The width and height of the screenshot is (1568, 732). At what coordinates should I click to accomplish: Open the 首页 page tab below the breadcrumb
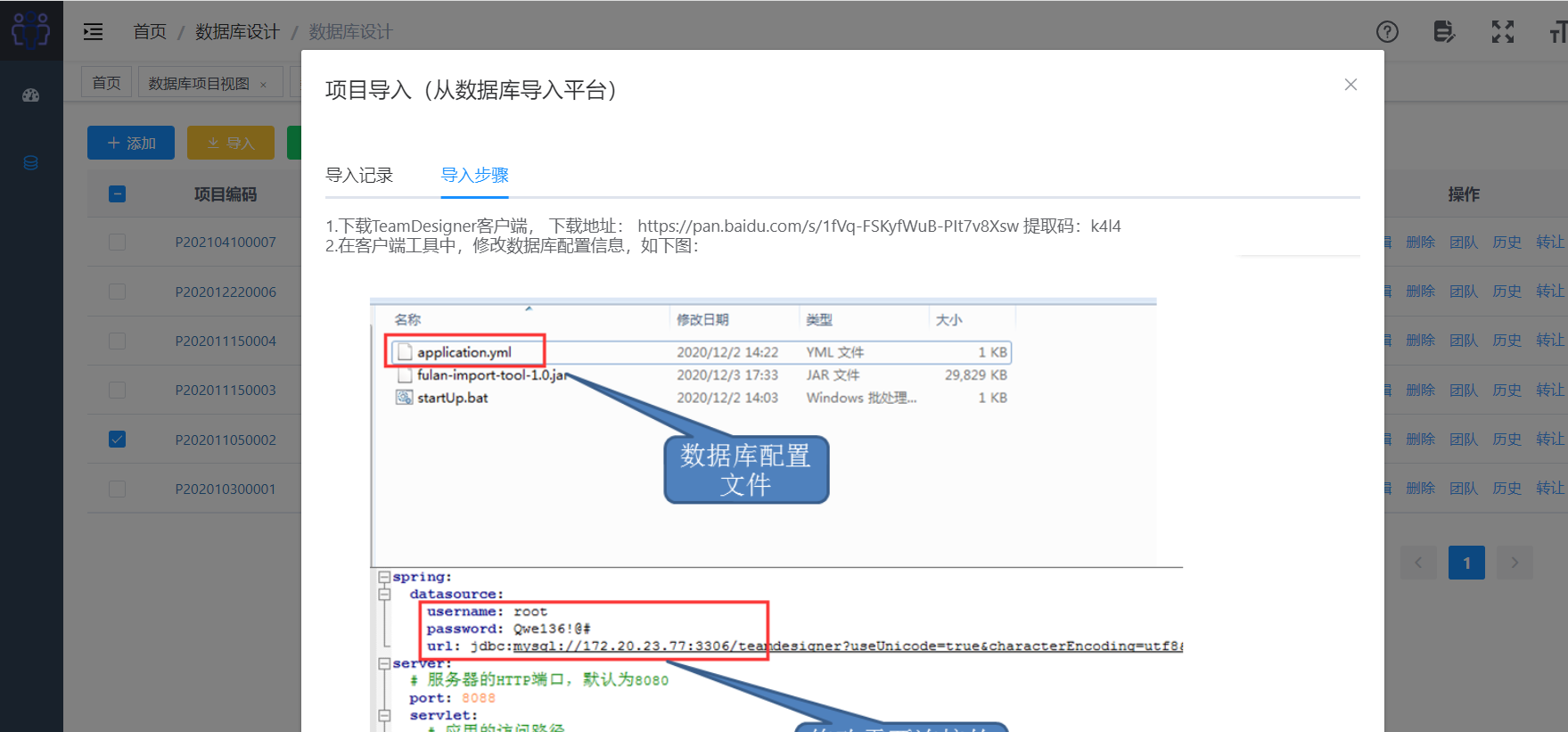pos(107,83)
